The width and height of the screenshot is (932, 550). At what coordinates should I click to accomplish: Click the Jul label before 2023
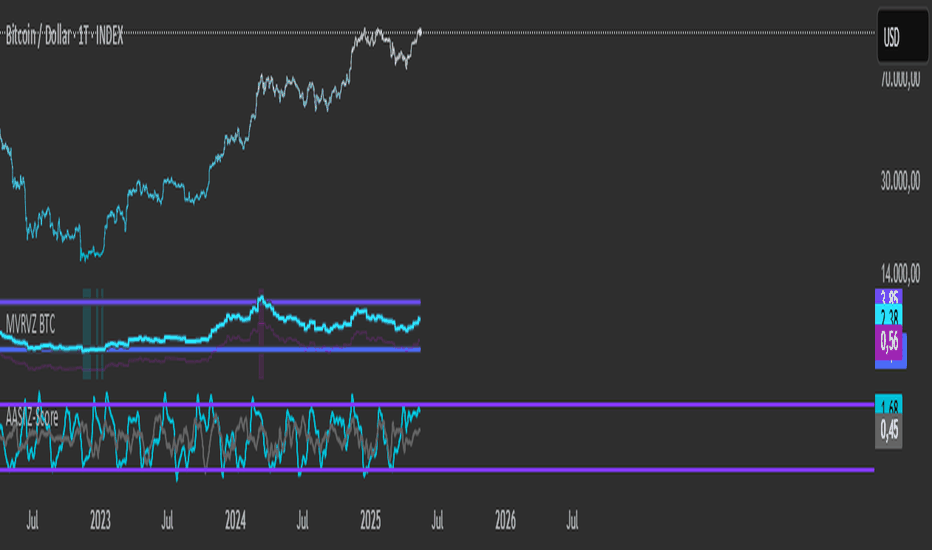click(33, 521)
